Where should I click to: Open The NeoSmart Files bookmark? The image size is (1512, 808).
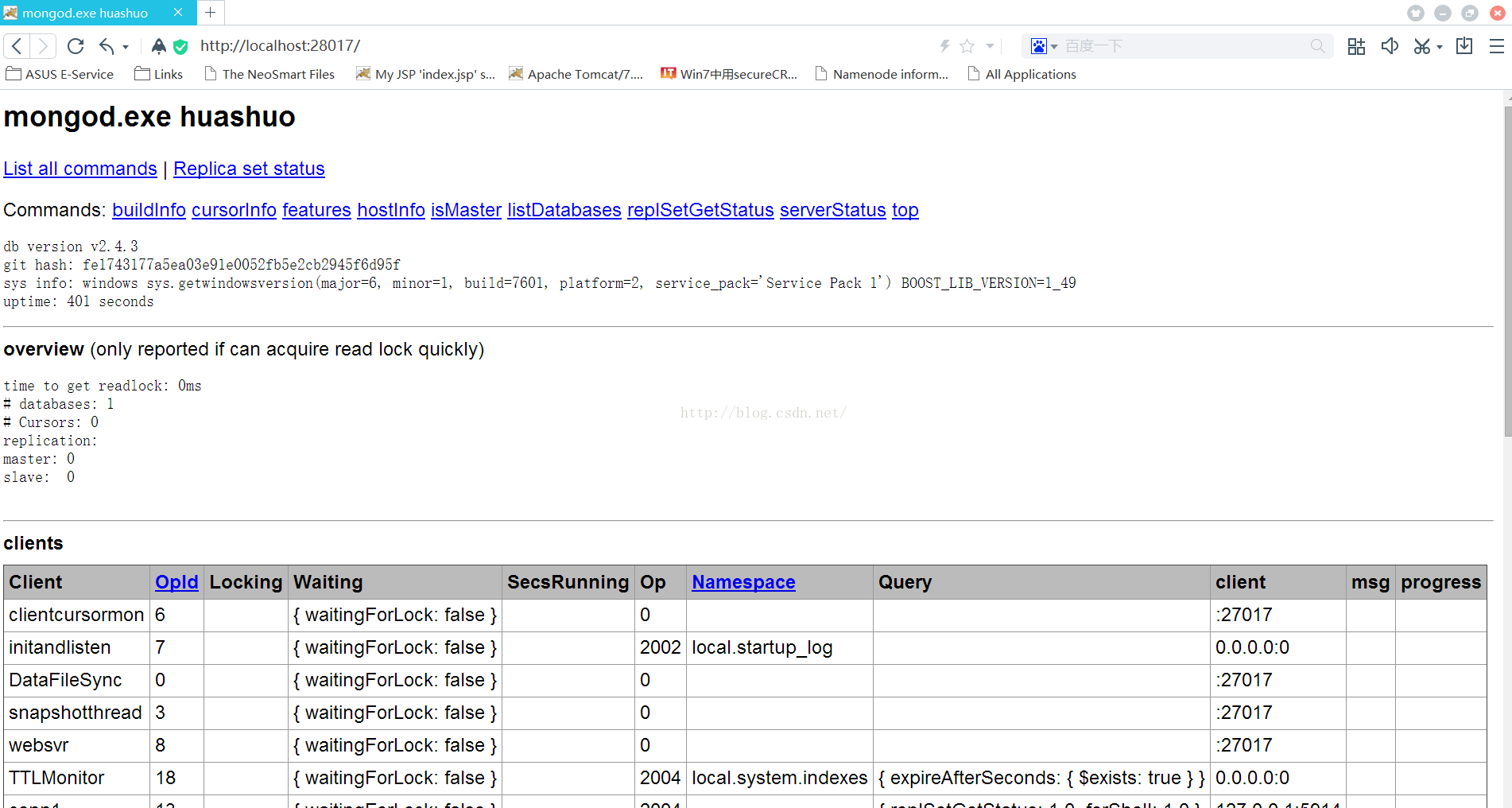[269, 74]
